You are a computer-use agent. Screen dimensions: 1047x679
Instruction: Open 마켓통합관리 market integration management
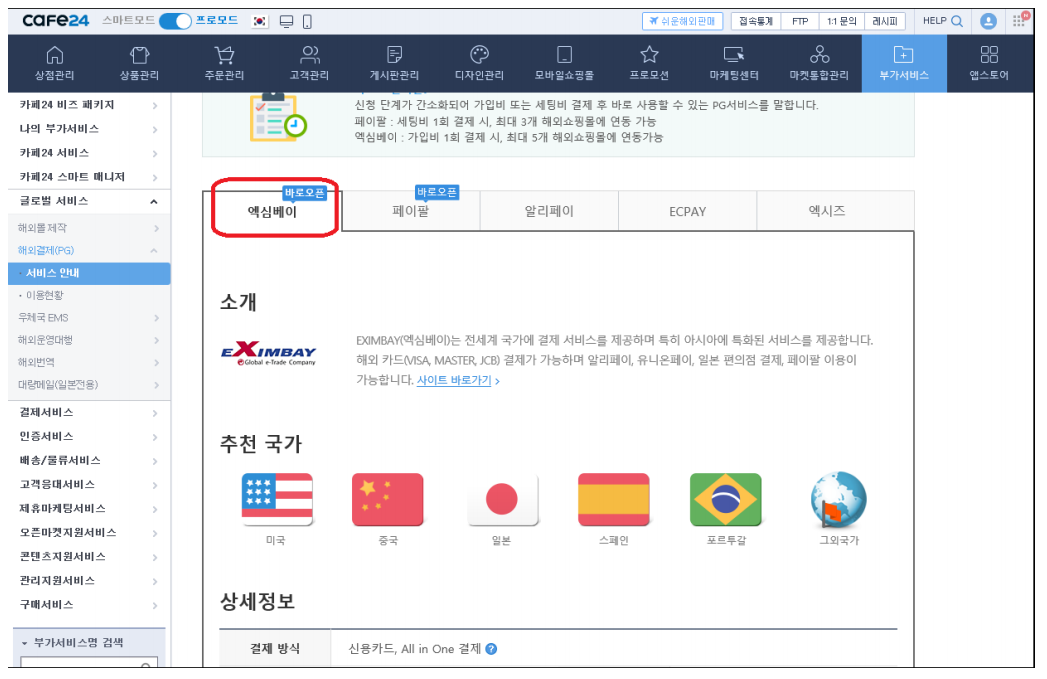(x=819, y=63)
